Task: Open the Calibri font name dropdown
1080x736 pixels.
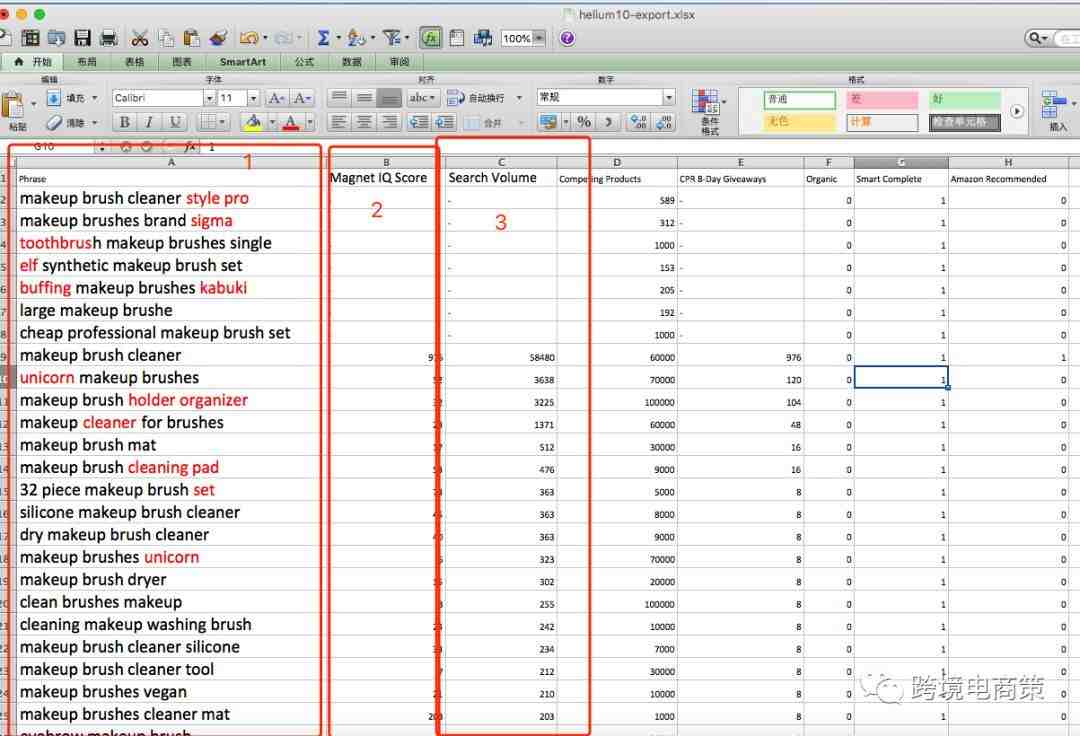Action: click(209, 98)
